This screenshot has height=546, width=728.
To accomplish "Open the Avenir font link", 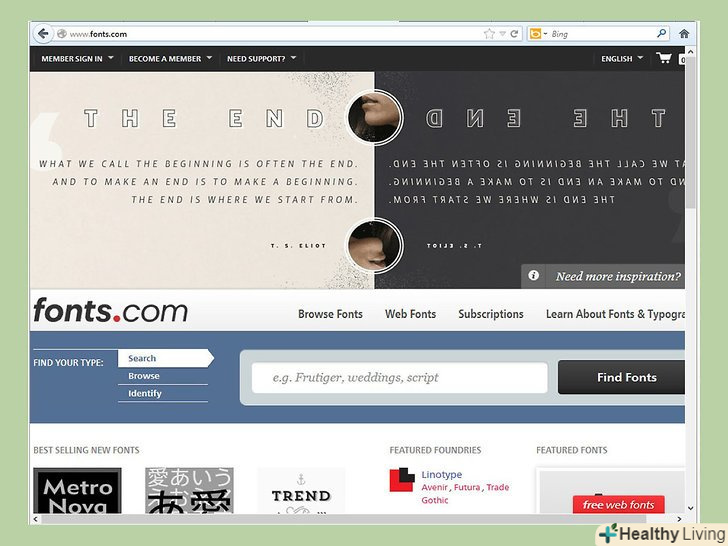I will pos(435,487).
